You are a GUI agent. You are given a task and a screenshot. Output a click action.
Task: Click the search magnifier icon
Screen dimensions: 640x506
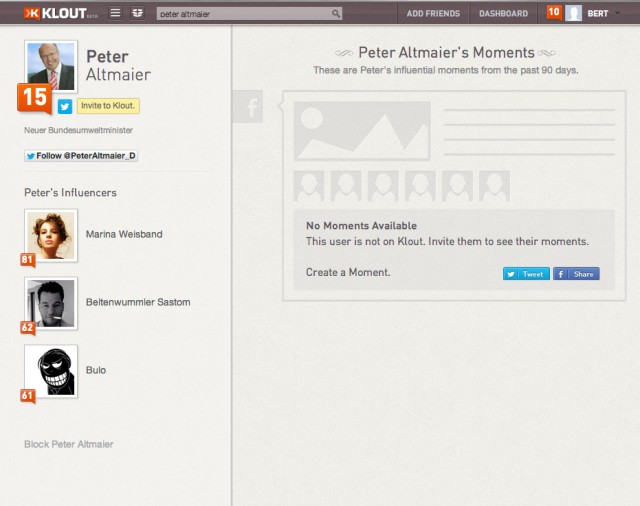pyautogui.click(x=336, y=14)
